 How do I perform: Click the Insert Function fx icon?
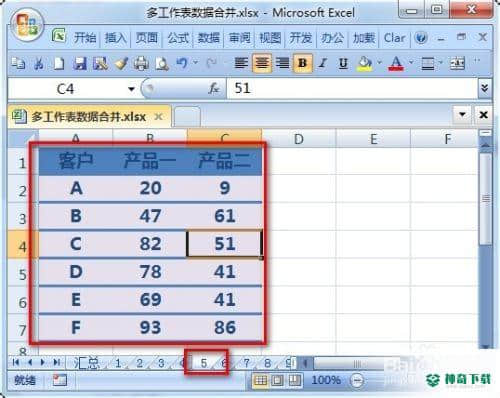coord(214,89)
